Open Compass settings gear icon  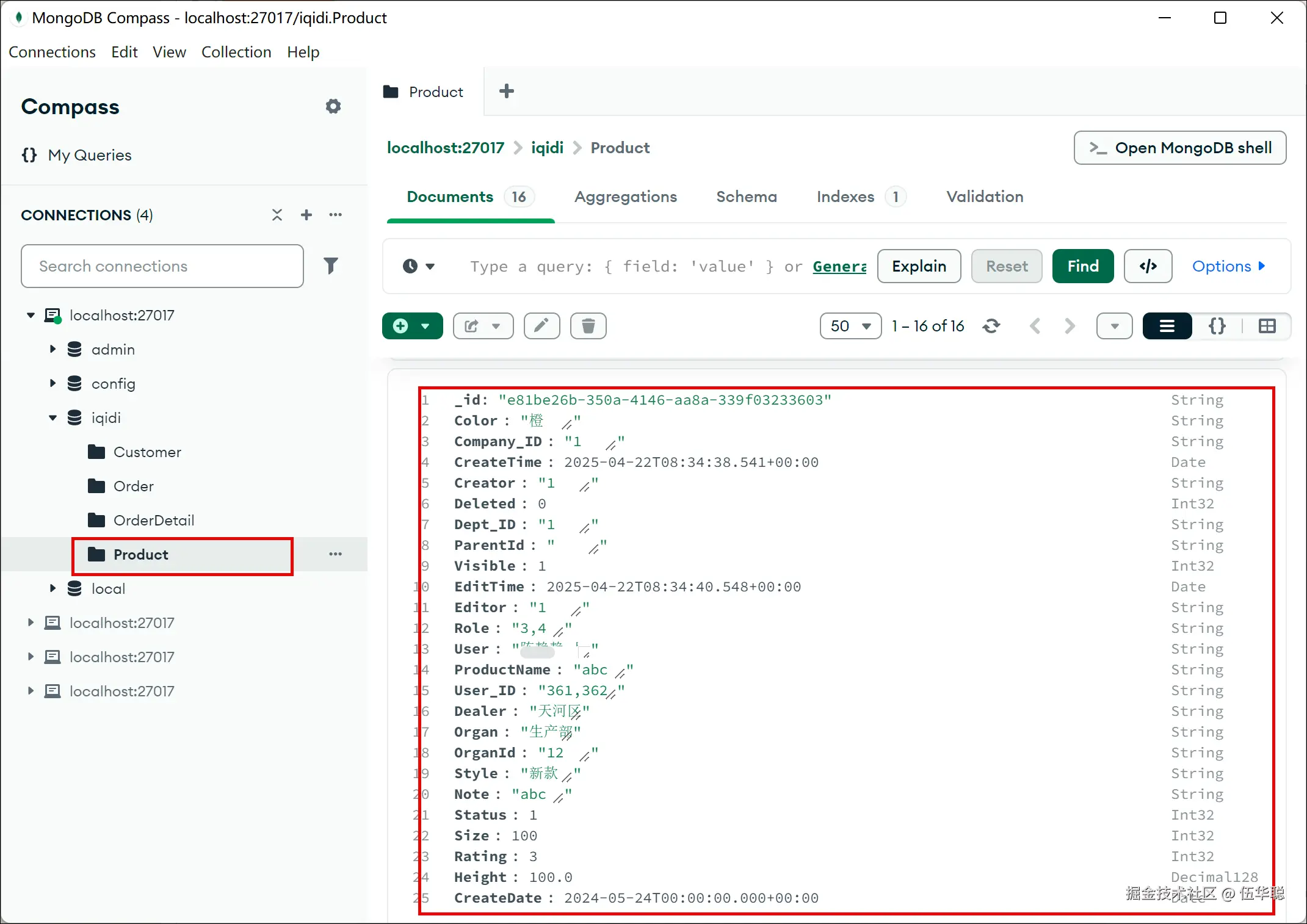333,107
